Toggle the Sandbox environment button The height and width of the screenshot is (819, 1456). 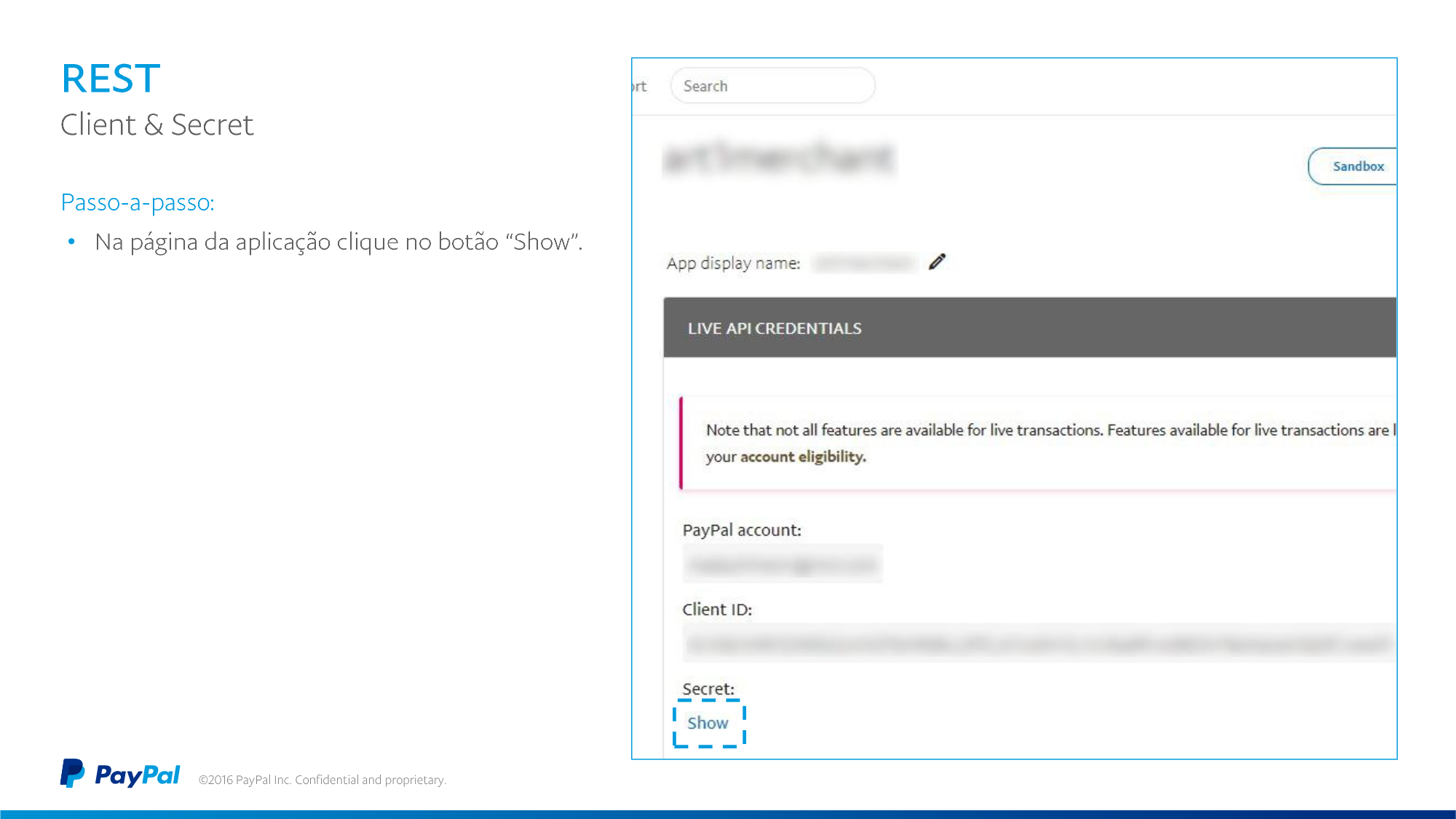click(1357, 166)
